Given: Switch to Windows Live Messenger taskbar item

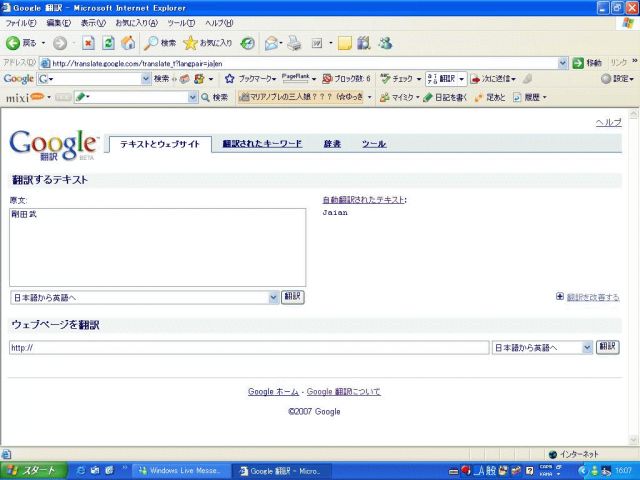Looking at the screenshot, I should point(181,471).
